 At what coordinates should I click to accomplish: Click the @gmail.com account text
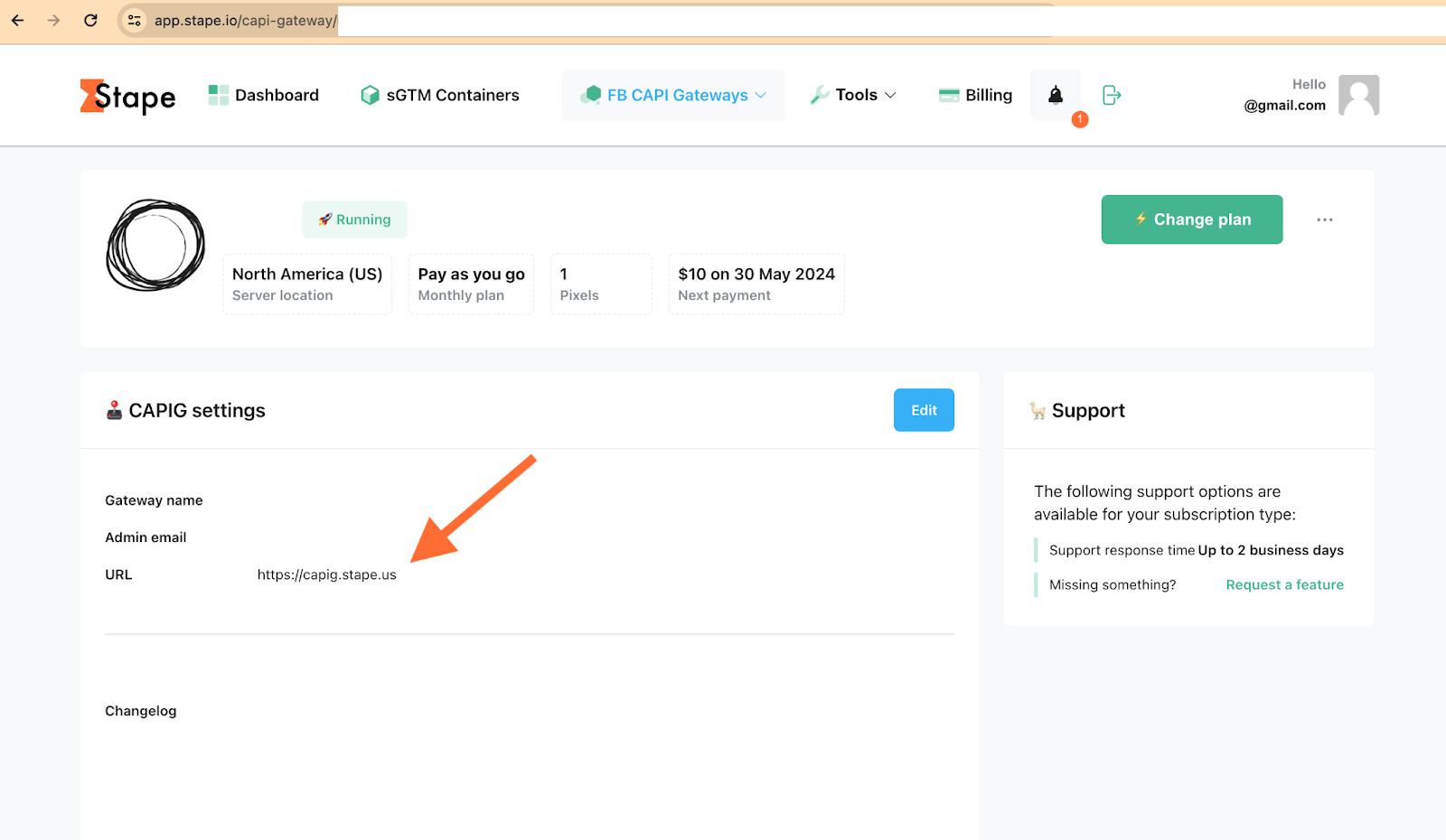1284,106
